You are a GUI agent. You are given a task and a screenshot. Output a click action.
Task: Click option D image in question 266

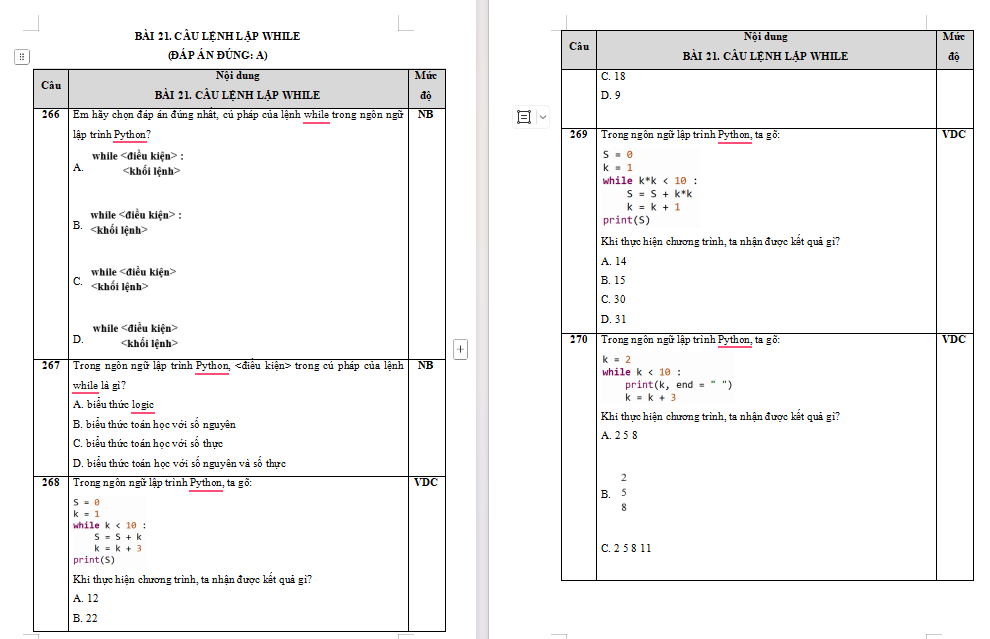coord(135,335)
